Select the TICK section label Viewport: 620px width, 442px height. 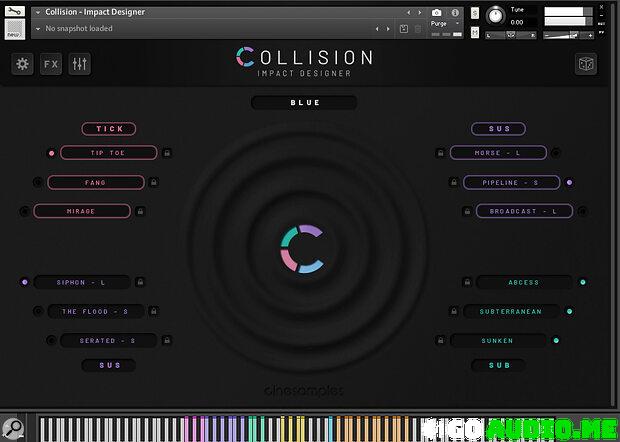tap(109, 128)
